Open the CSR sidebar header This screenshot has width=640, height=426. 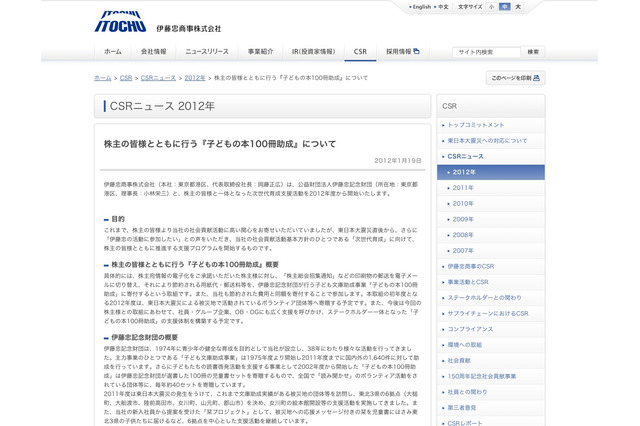point(491,106)
